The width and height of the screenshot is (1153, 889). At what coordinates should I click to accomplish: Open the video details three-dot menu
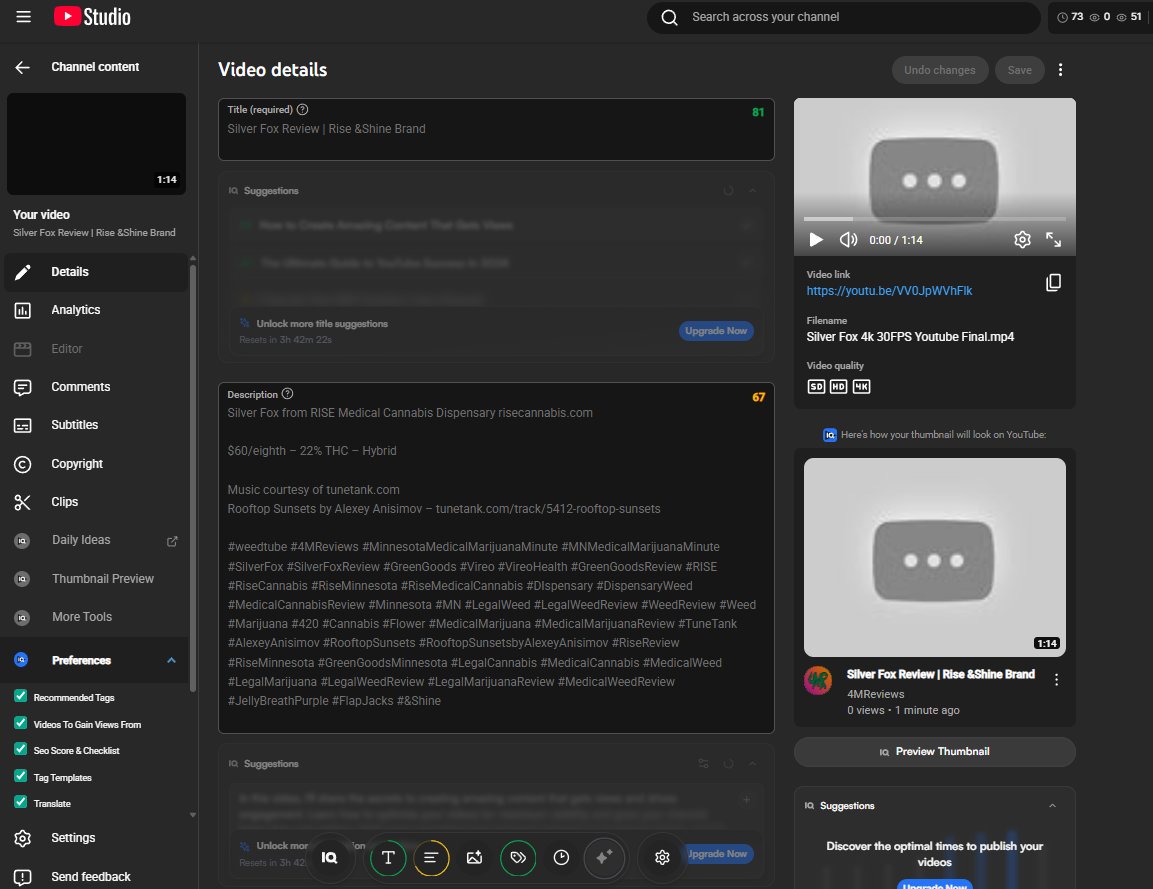1060,70
